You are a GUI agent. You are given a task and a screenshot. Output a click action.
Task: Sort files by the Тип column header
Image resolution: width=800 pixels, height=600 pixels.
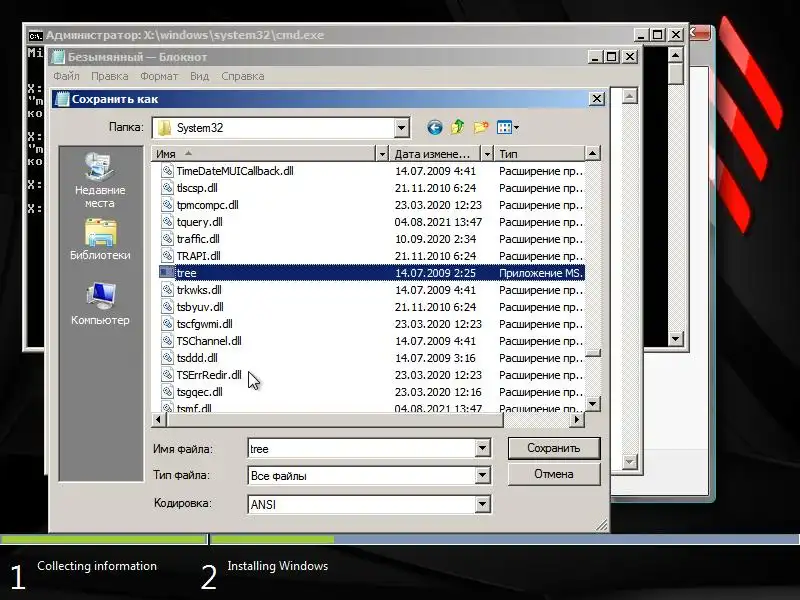539,154
